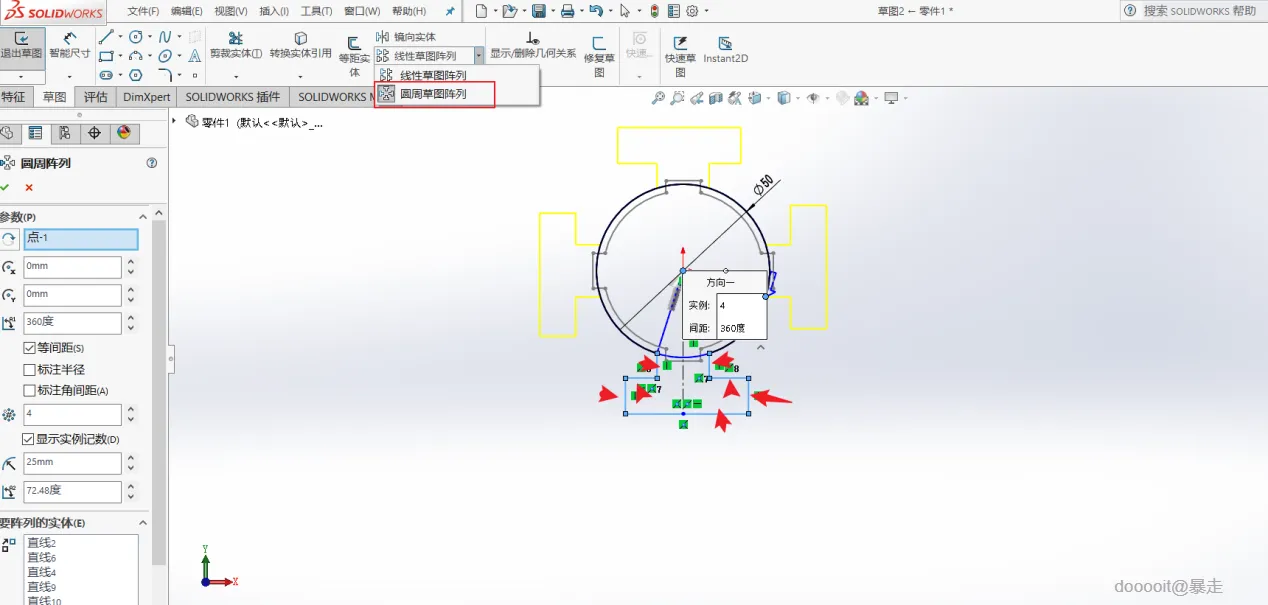Switch to the 评估 tab
Image resolution: width=1268 pixels, height=605 pixels.
96,97
